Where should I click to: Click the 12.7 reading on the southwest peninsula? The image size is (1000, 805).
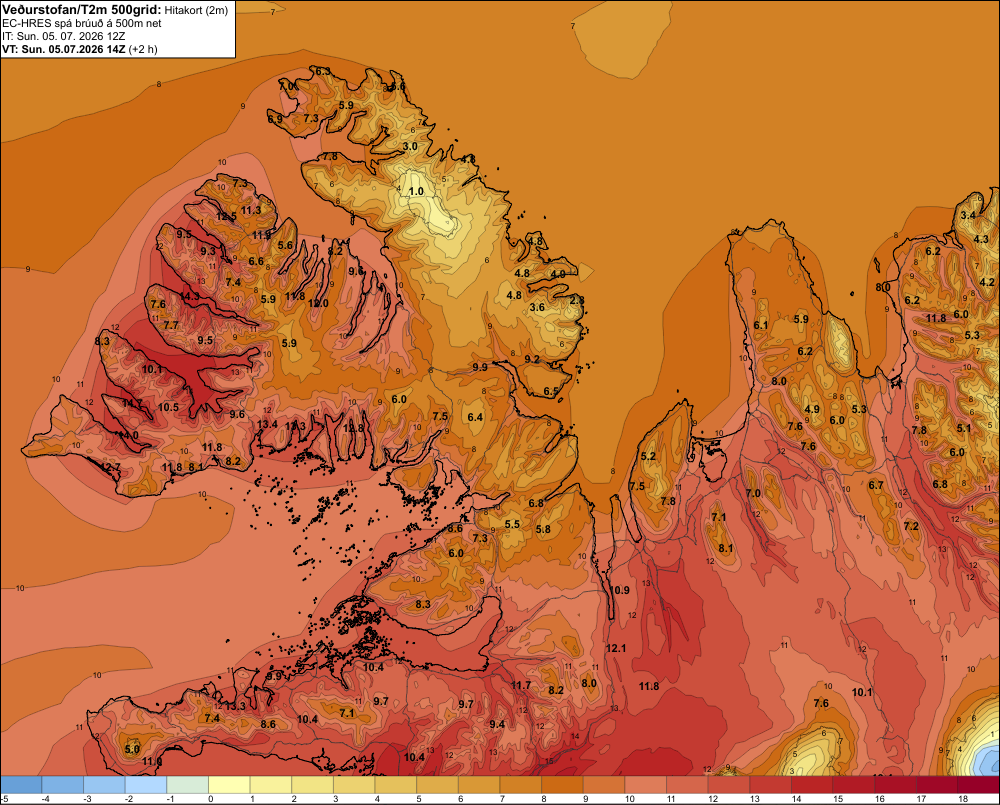click(x=110, y=468)
